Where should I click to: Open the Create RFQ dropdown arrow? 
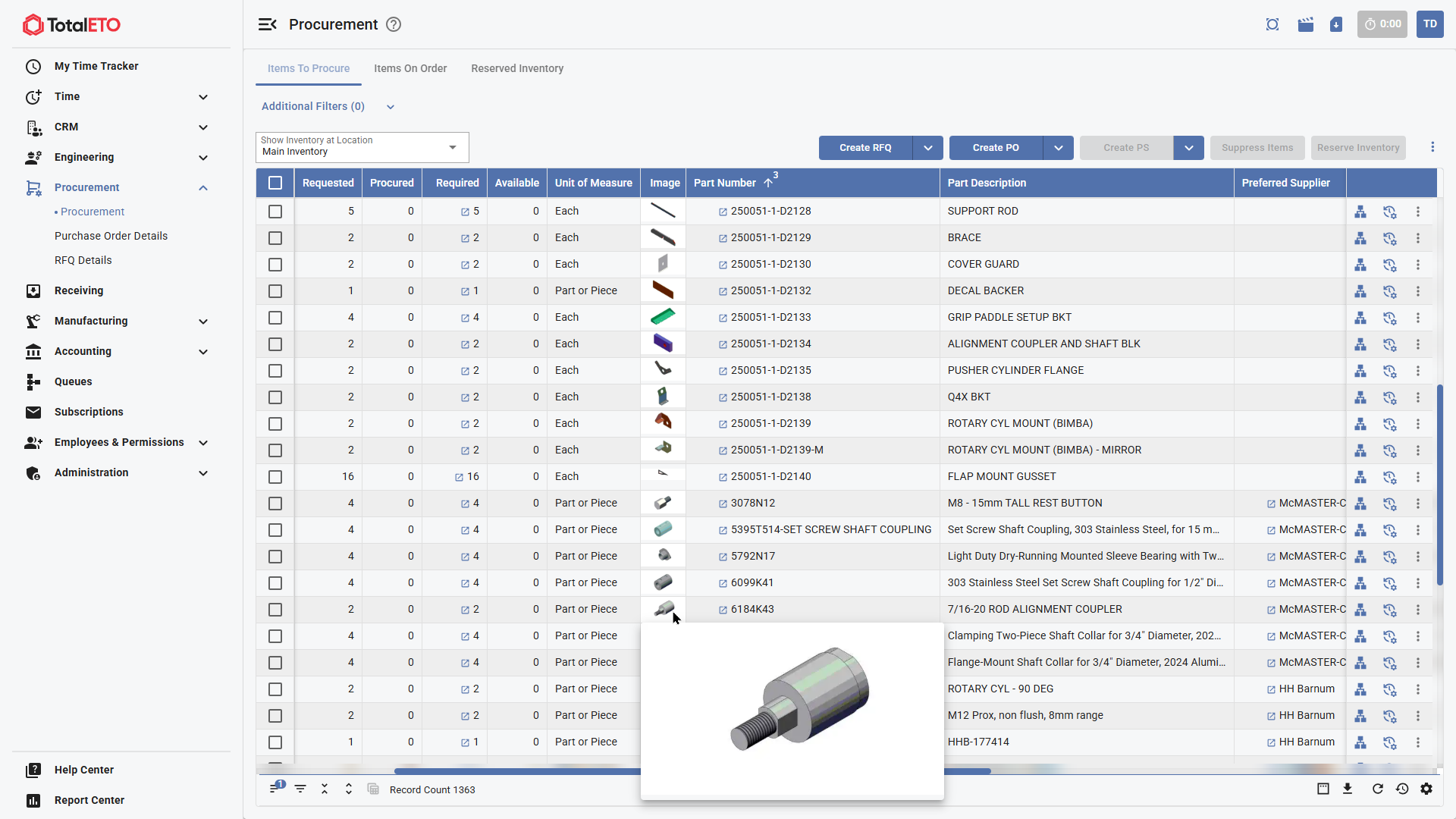(x=928, y=148)
